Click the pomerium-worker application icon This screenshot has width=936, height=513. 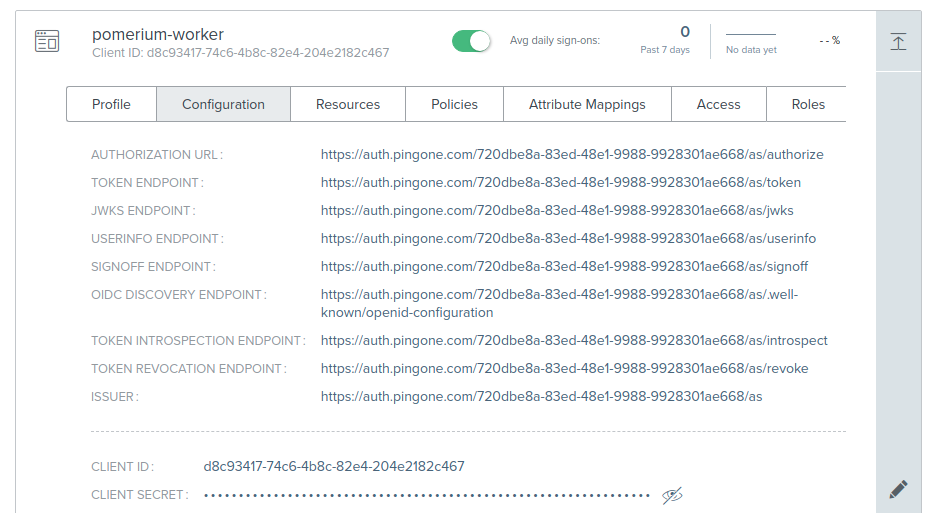click(x=47, y=41)
